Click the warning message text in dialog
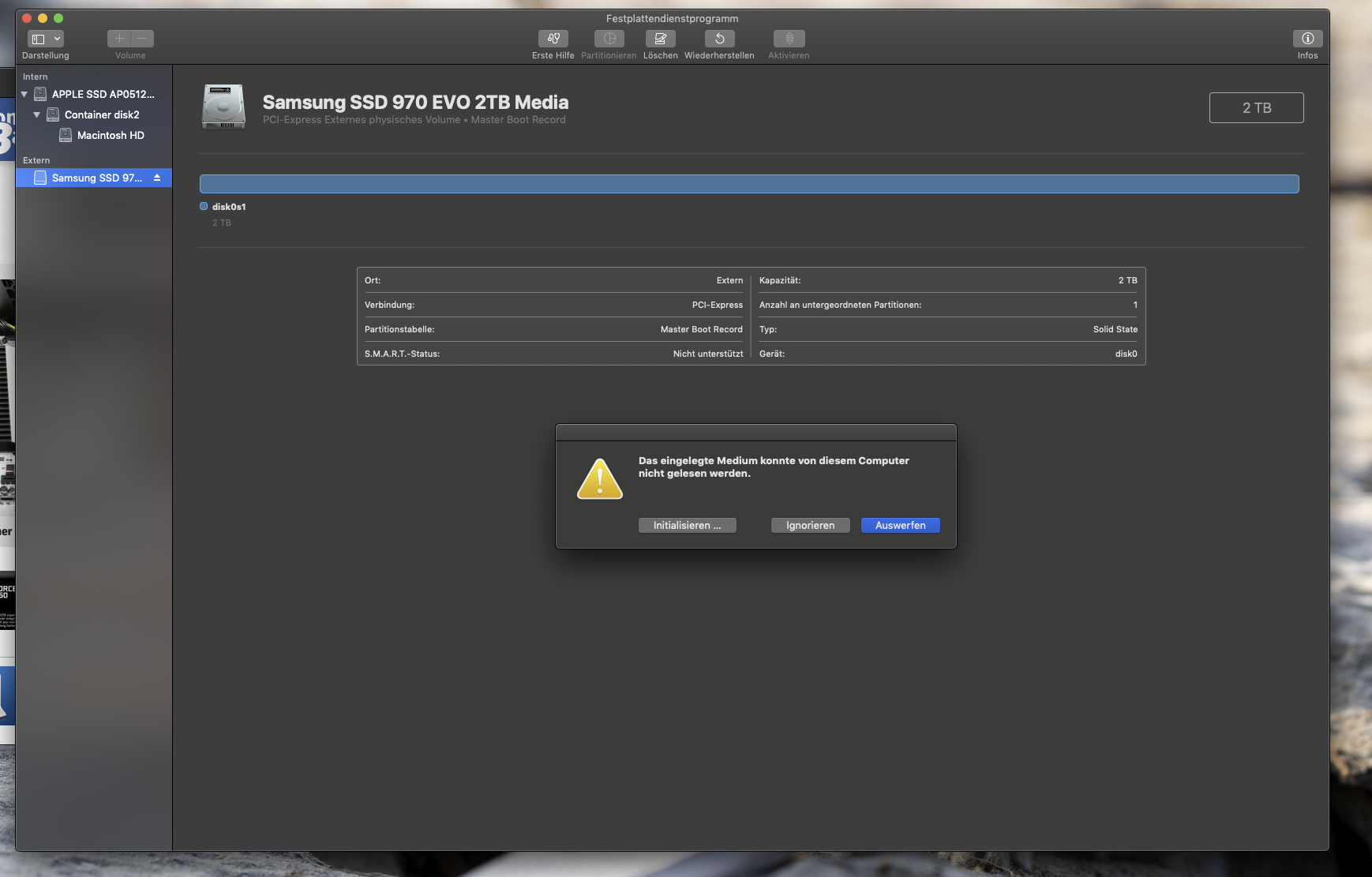 pyautogui.click(x=774, y=467)
